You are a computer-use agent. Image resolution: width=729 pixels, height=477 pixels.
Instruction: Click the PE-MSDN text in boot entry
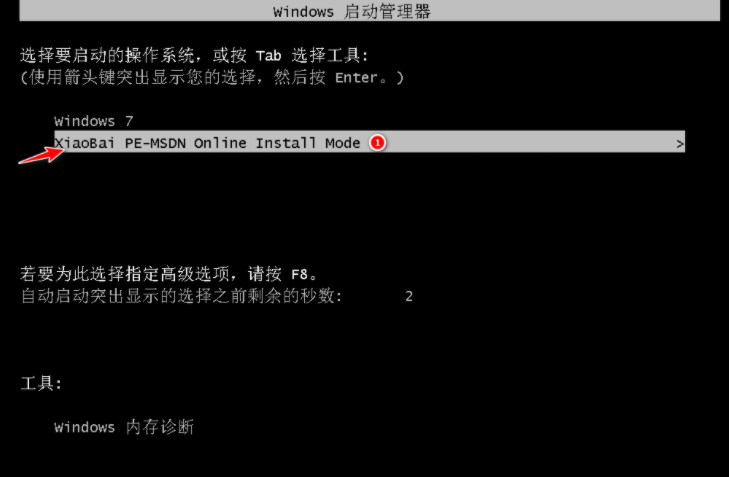point(155,143)
